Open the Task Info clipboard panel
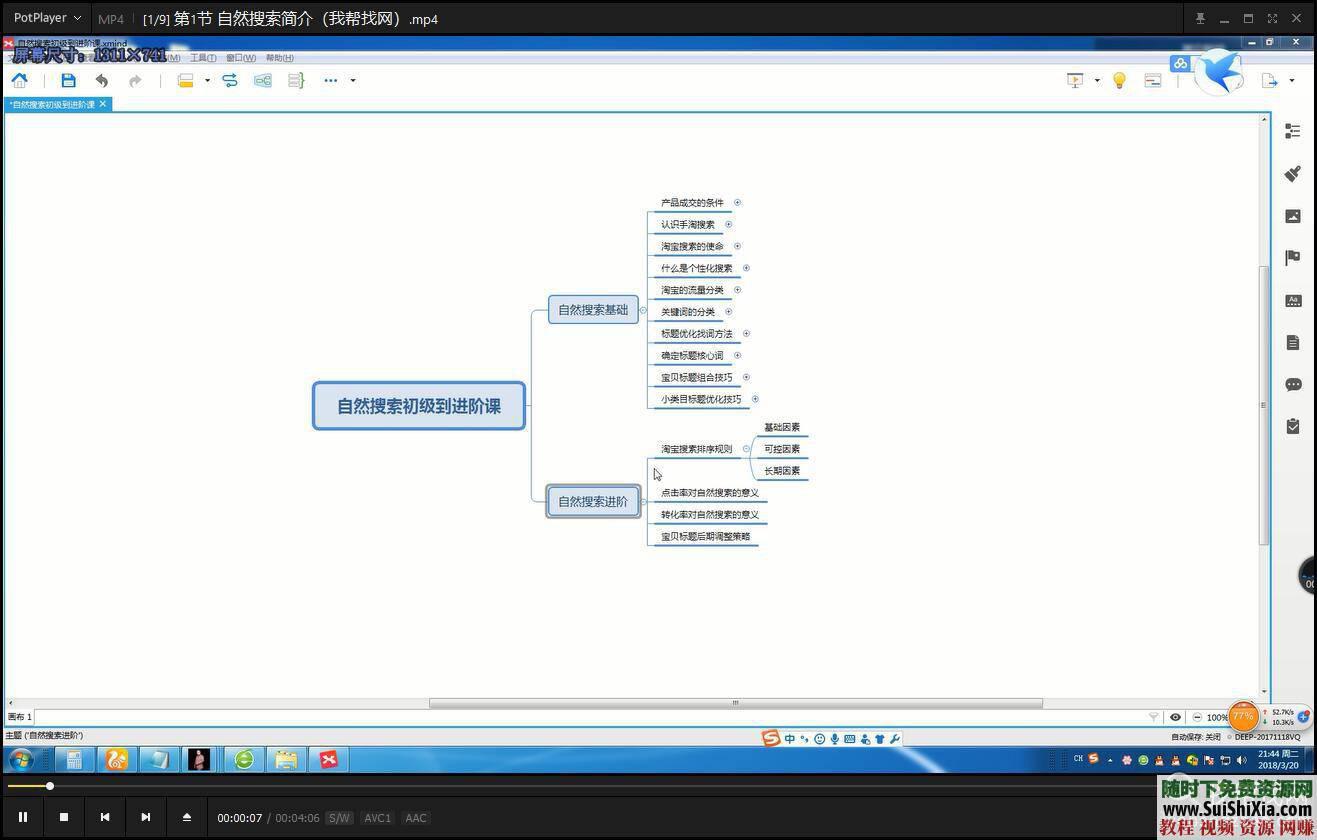Image resolution: width=1317 pixels, height=840 pixels. [x=1292, y=426]
